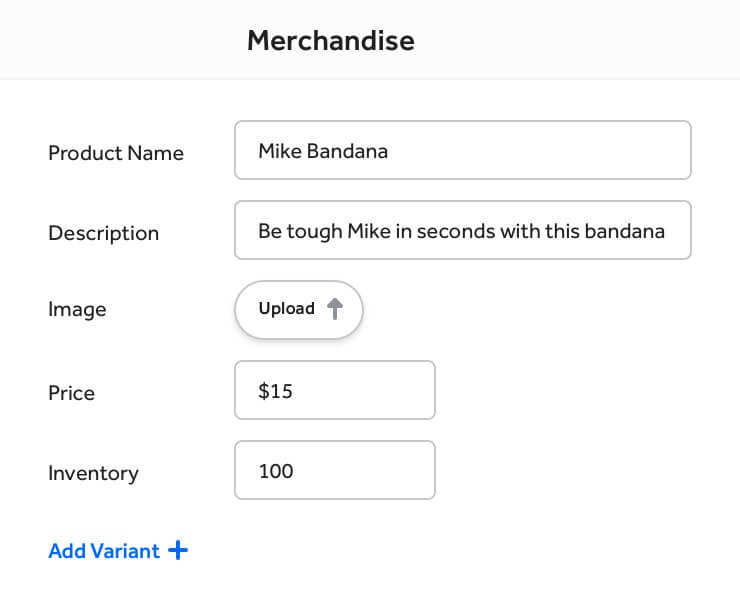Click the Add Variant link

(x=104, y=551)
